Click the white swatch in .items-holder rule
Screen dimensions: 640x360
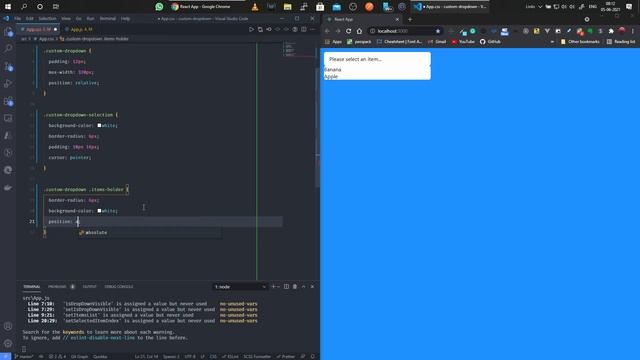click(99, 211)
